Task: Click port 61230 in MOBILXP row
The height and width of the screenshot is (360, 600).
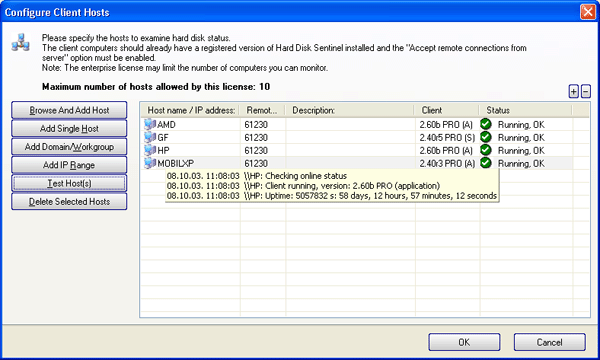Action: click(256, 164)
